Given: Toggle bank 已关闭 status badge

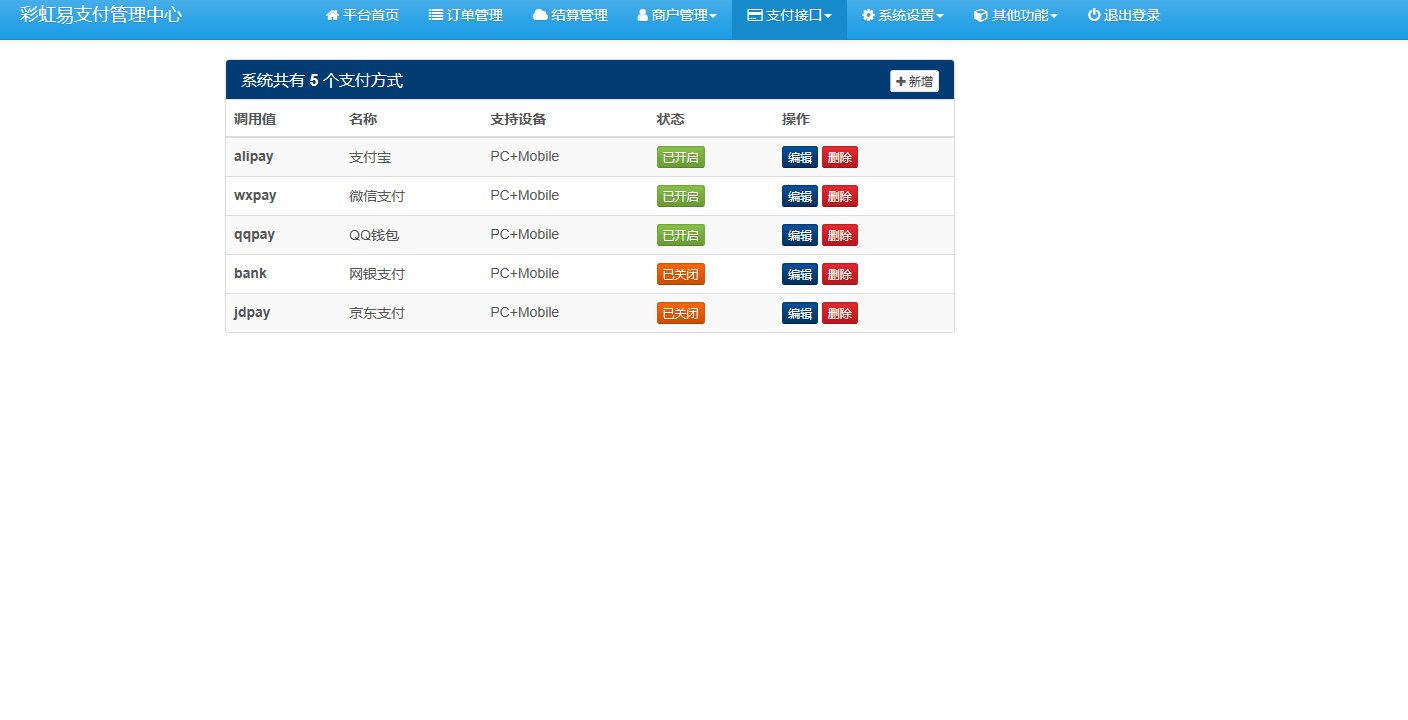Looking at the screenshot, I should click(681, 274).
